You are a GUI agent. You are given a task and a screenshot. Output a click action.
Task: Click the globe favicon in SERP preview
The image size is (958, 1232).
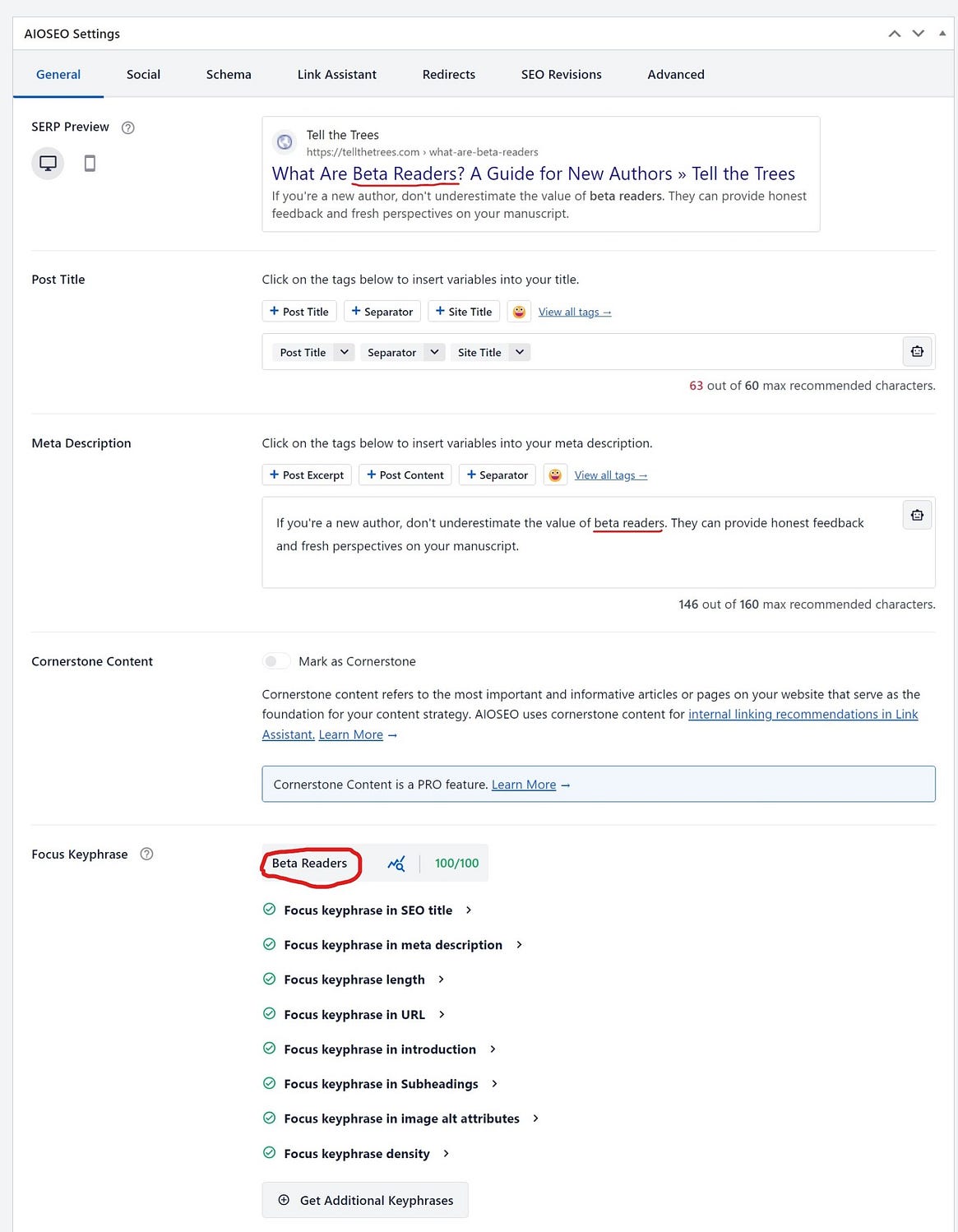click(x=285, y=142)
